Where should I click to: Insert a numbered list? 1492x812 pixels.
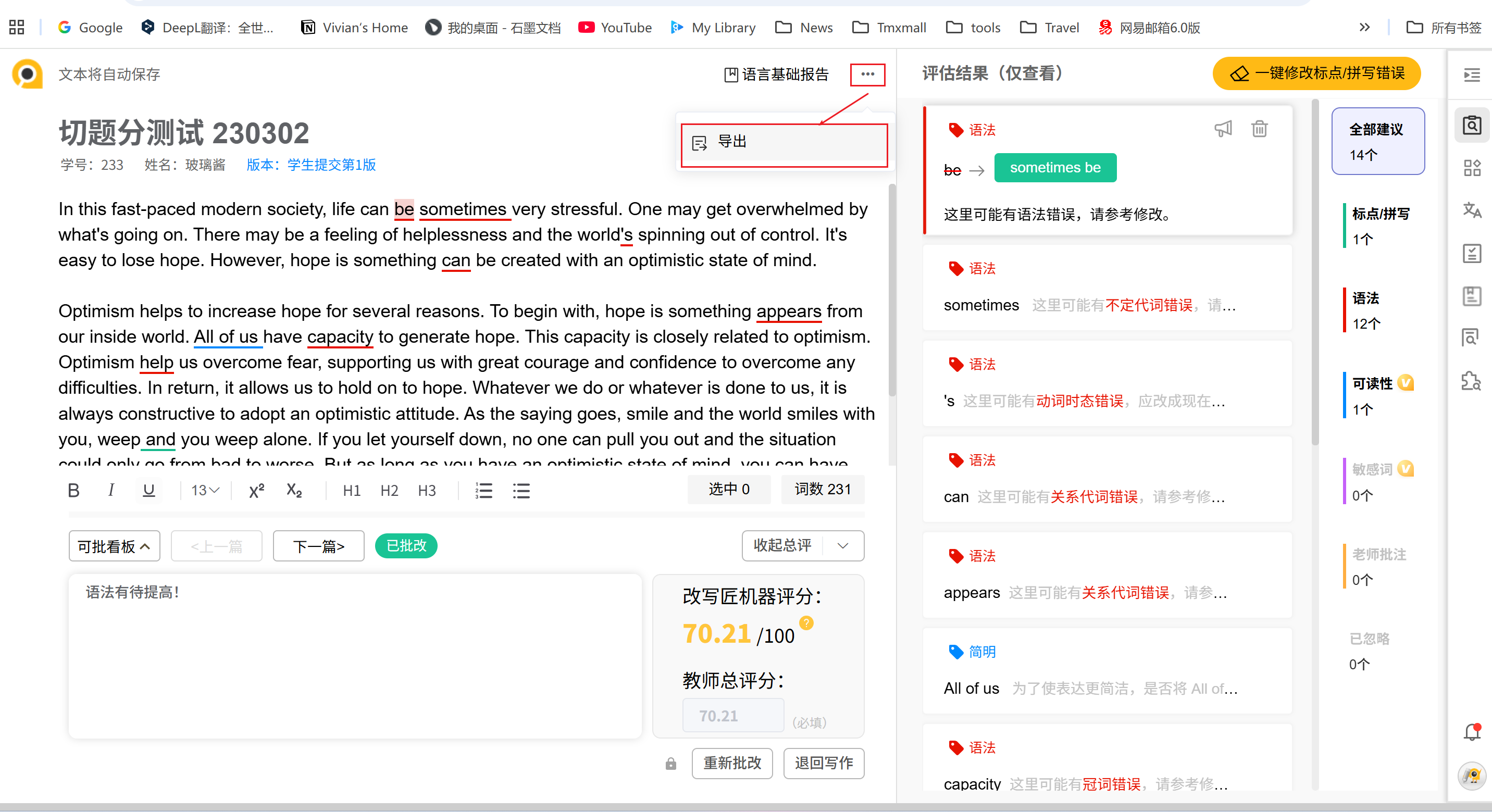tap(483, 491)
